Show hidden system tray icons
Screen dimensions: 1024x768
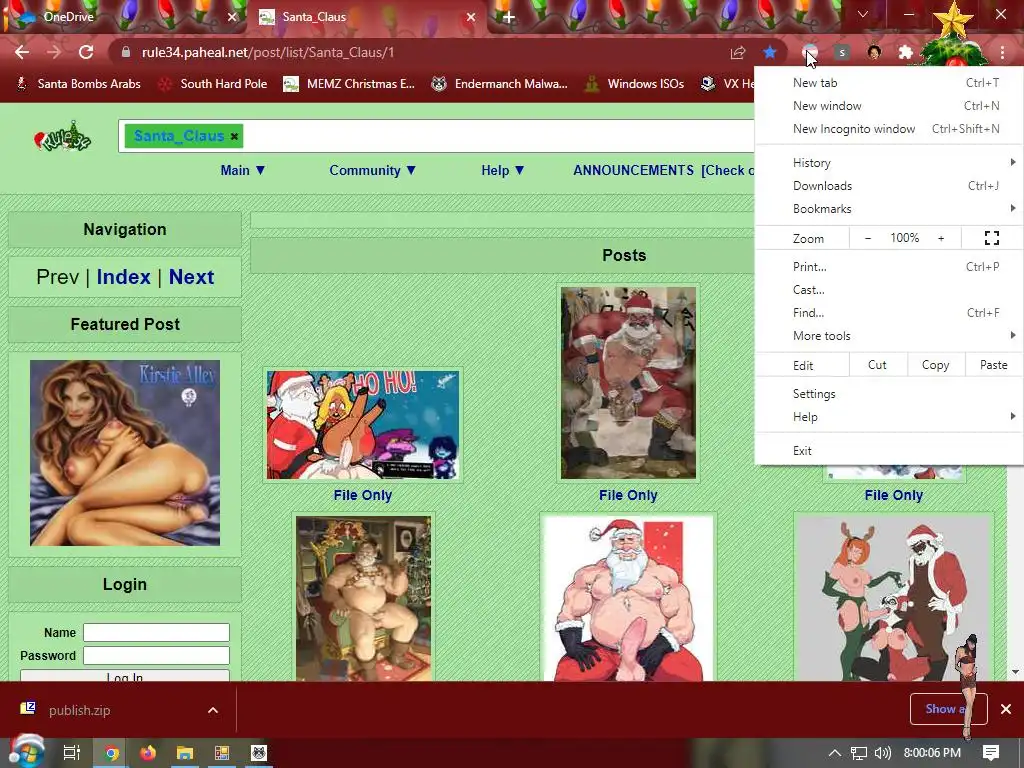point(834,753)
